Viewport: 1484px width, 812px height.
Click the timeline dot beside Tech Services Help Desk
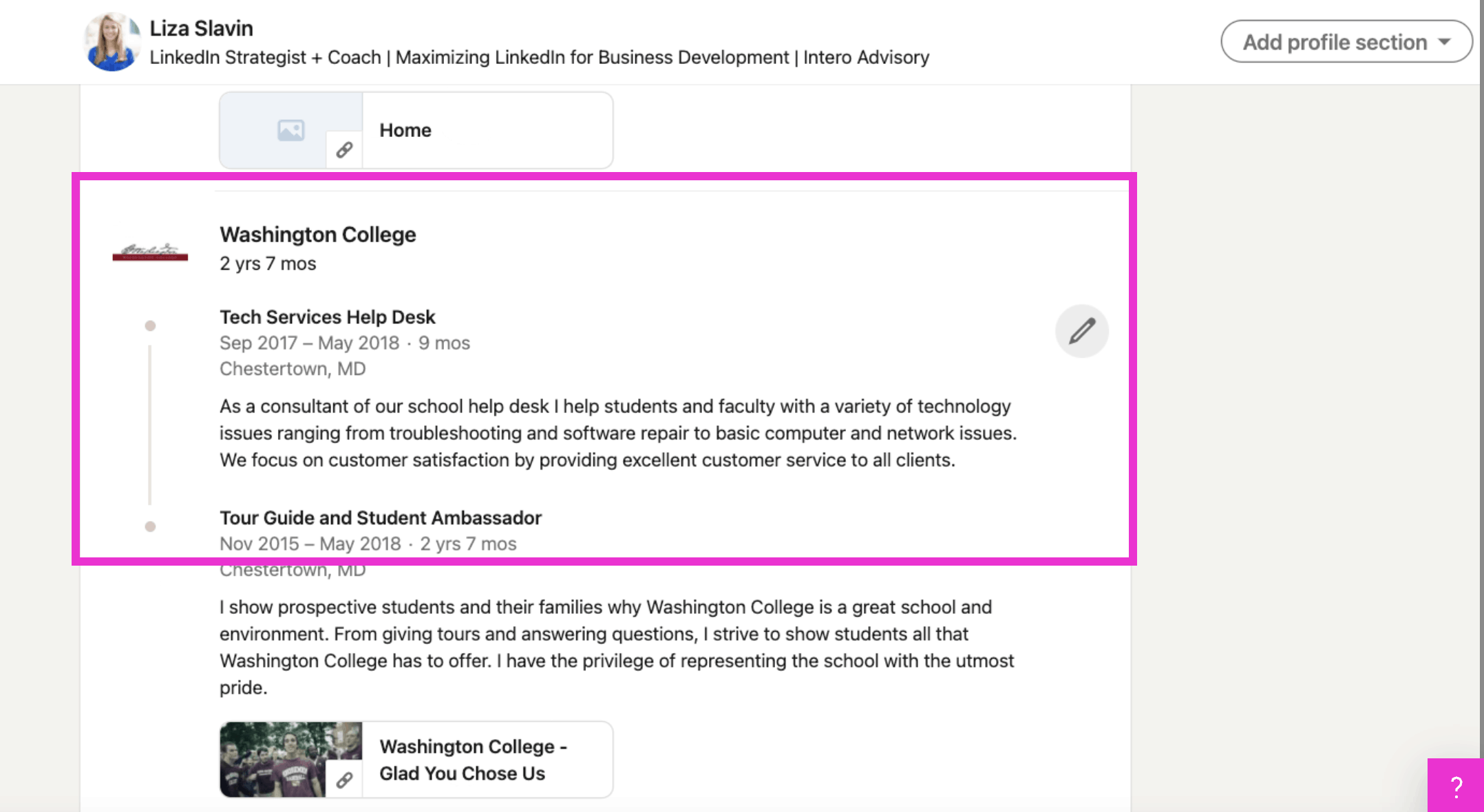pos(150,326)
